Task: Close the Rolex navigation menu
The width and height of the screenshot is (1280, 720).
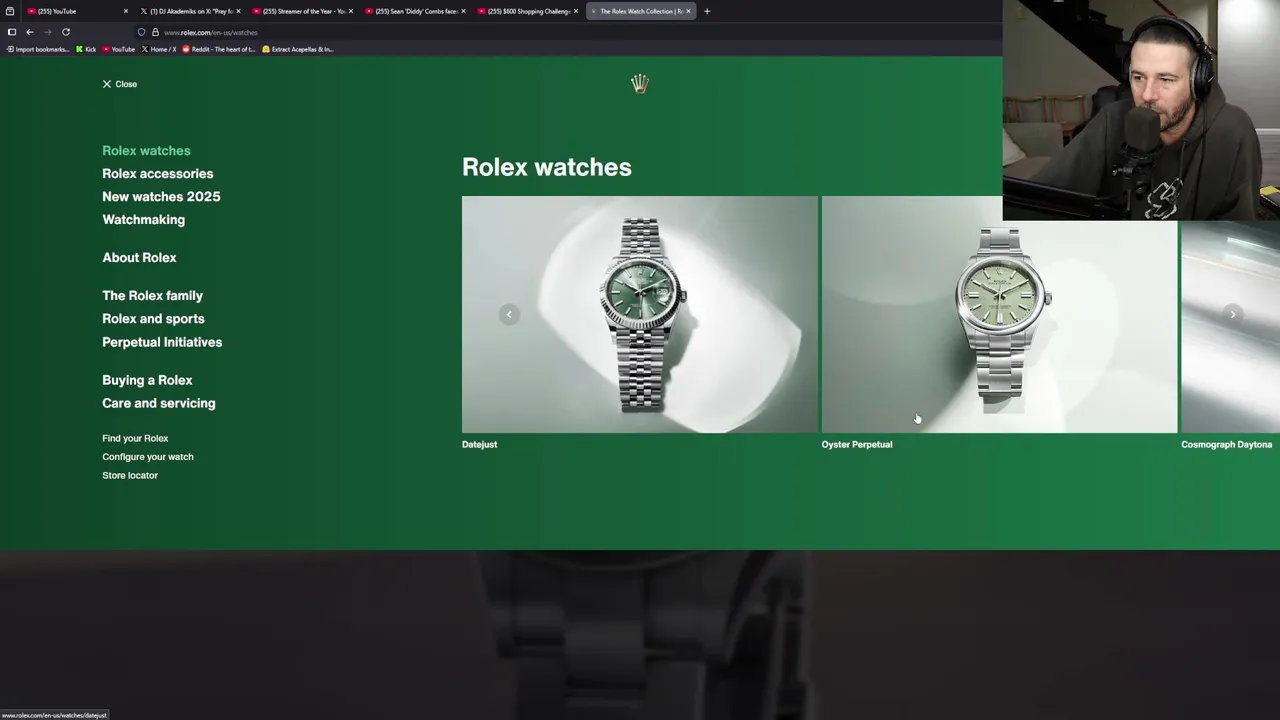Action: click(x=119, y=84)
